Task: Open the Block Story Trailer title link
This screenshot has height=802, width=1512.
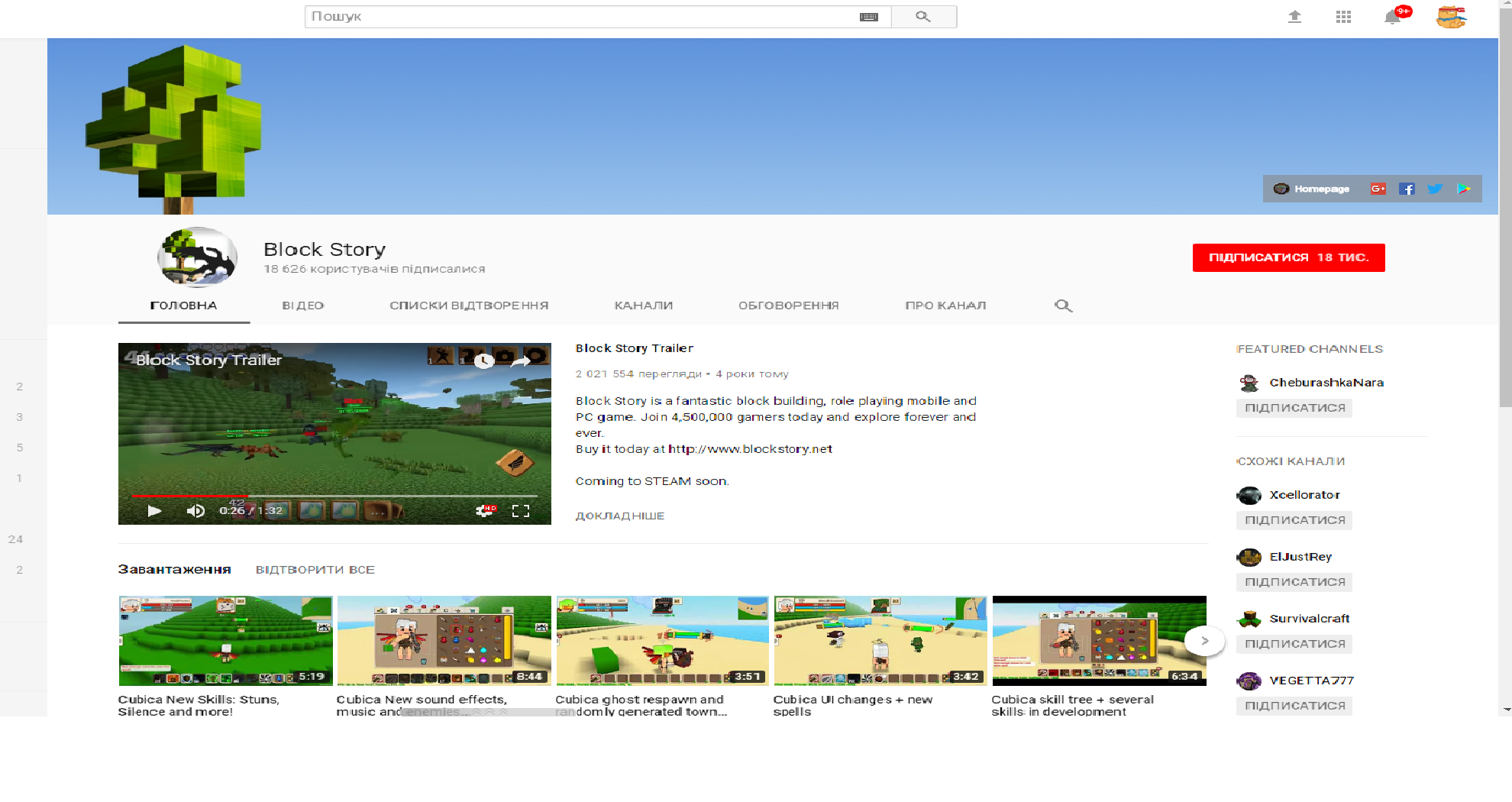Action: coord(635,348)
